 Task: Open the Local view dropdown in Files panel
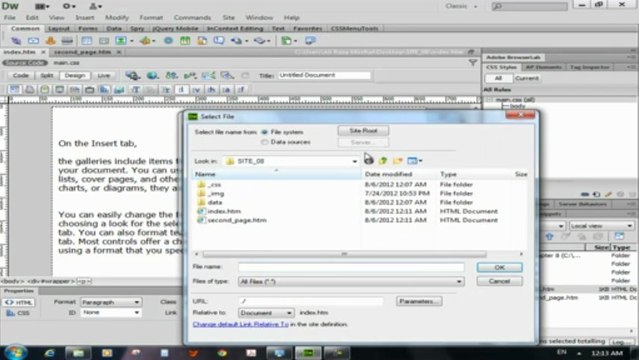601,226
